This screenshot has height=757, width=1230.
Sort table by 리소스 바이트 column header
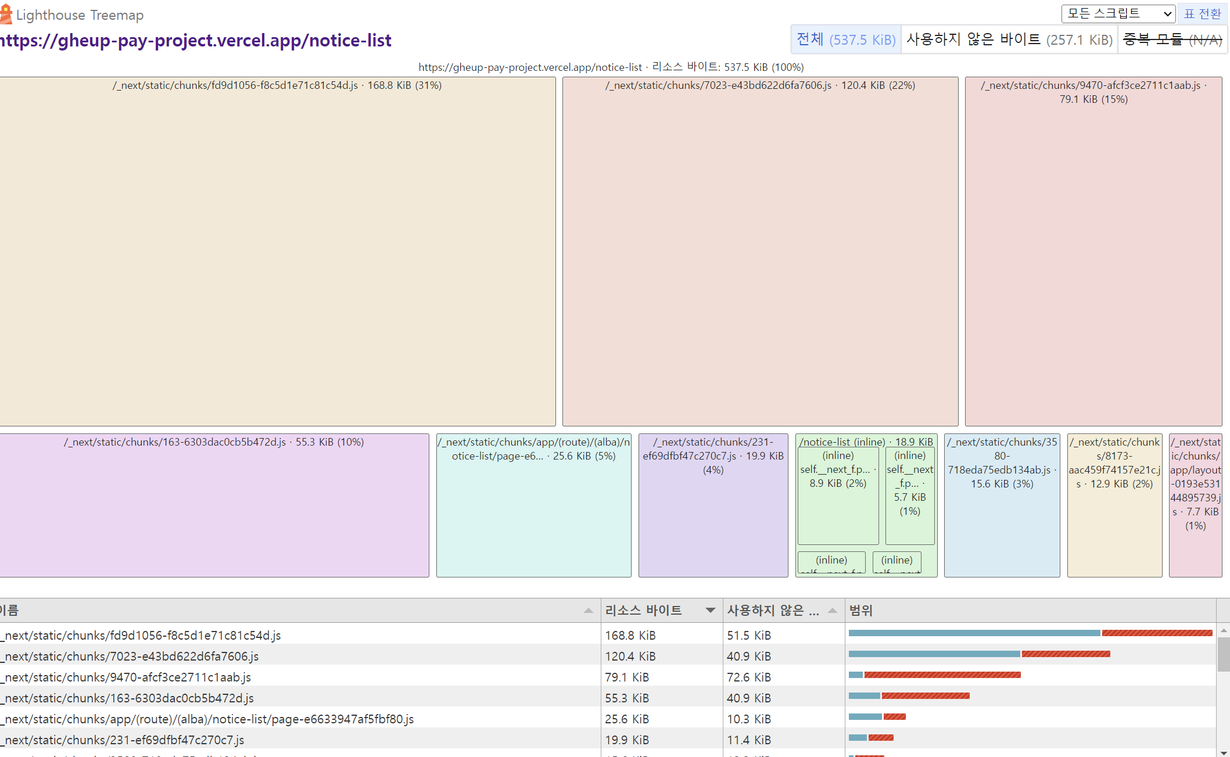[662, 610]
